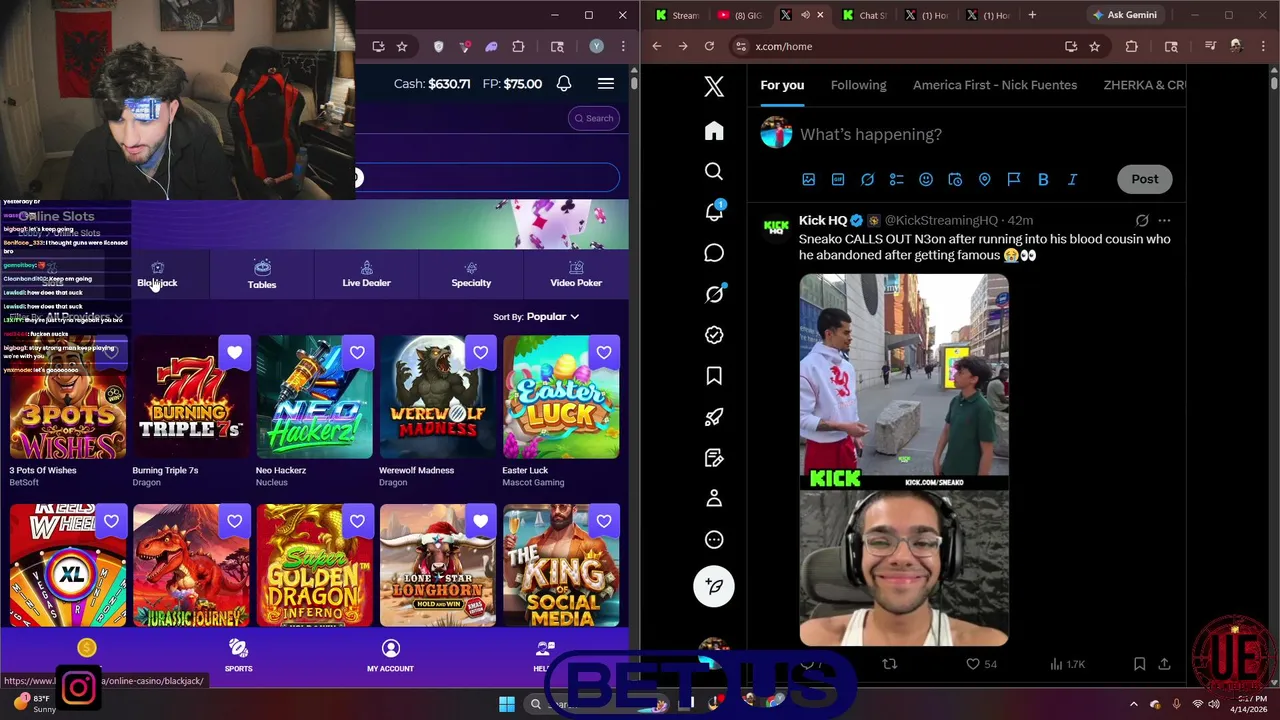Go to X Home via house icon
1280x720 pixels.
click(x=714, y=131)
